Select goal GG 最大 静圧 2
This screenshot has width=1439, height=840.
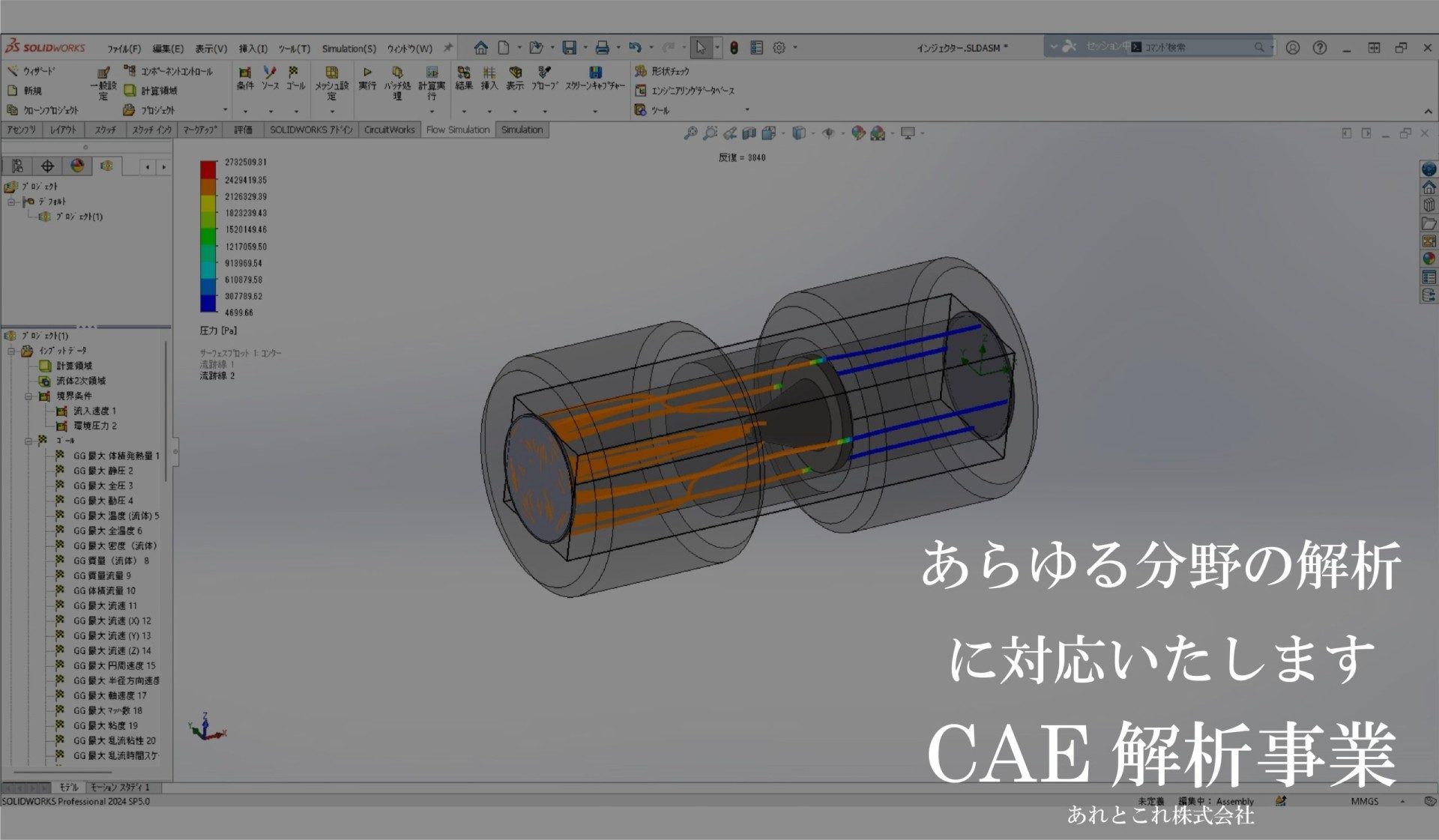pyautogui.click(x=94, y=471)
